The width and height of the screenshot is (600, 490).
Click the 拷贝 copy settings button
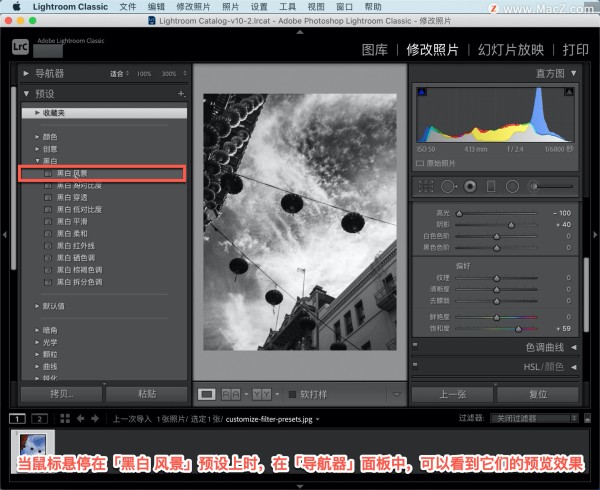coord(61,394)
